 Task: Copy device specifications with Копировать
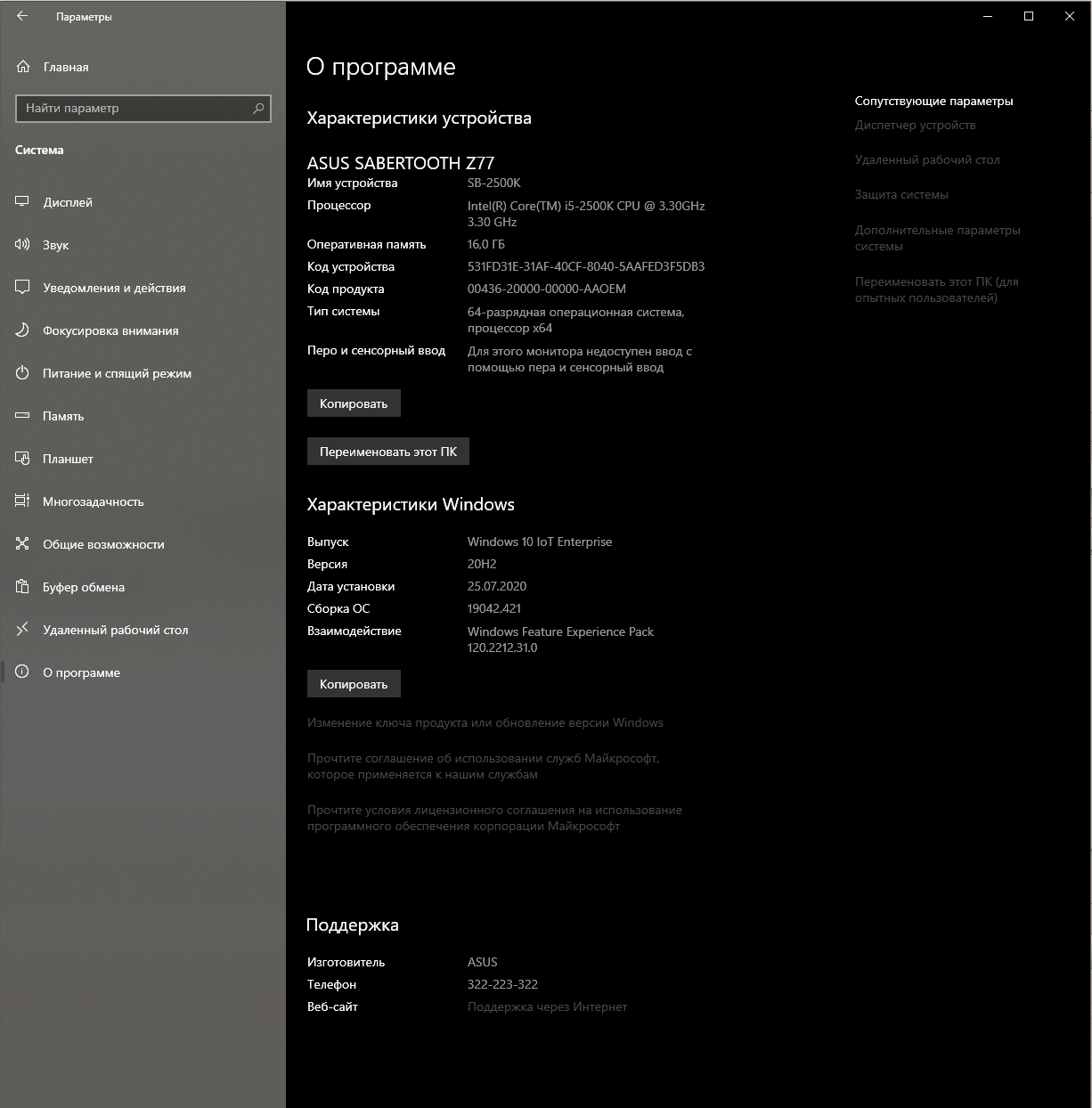354,403
